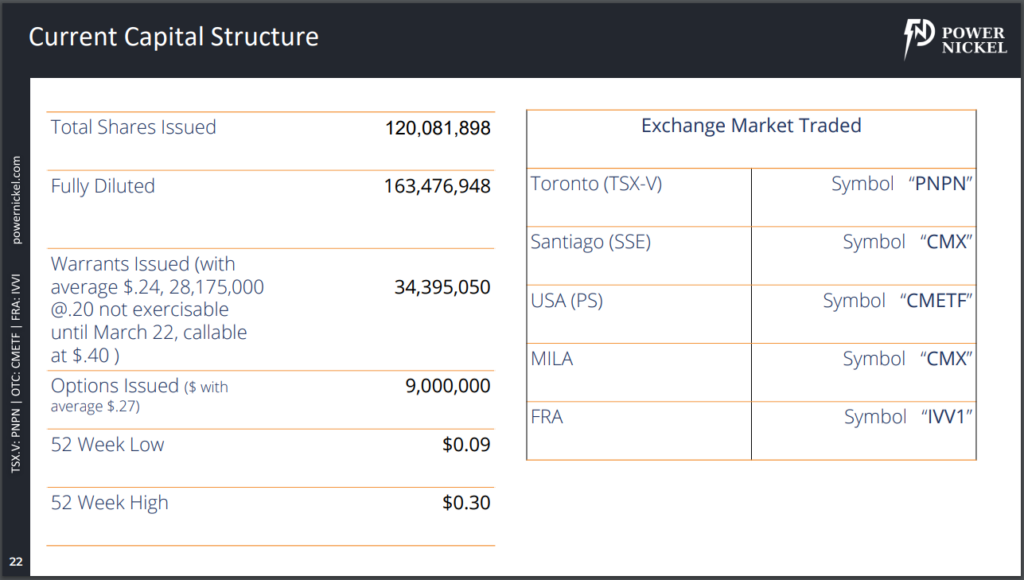1024x580 pixels.
Task: Select the Fully Diluted row label
Action: point(103,186)
